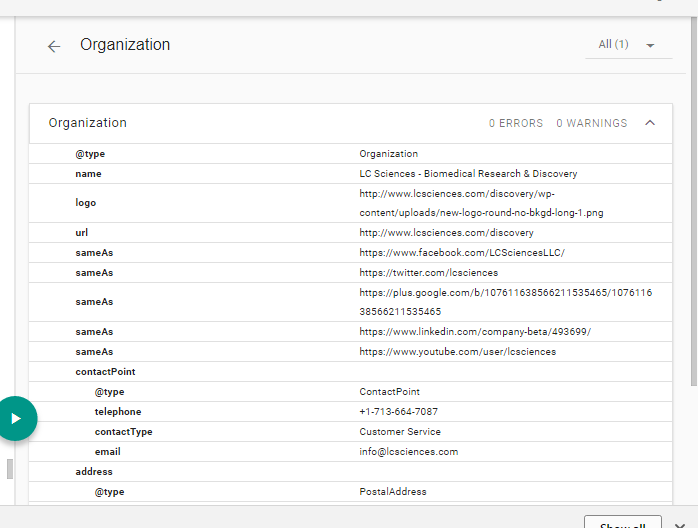Collapse the Organization card with chevron
Image resolution: width=698 pixels, height=528 pixels.
pyautogui.click(x=650, y=123)
